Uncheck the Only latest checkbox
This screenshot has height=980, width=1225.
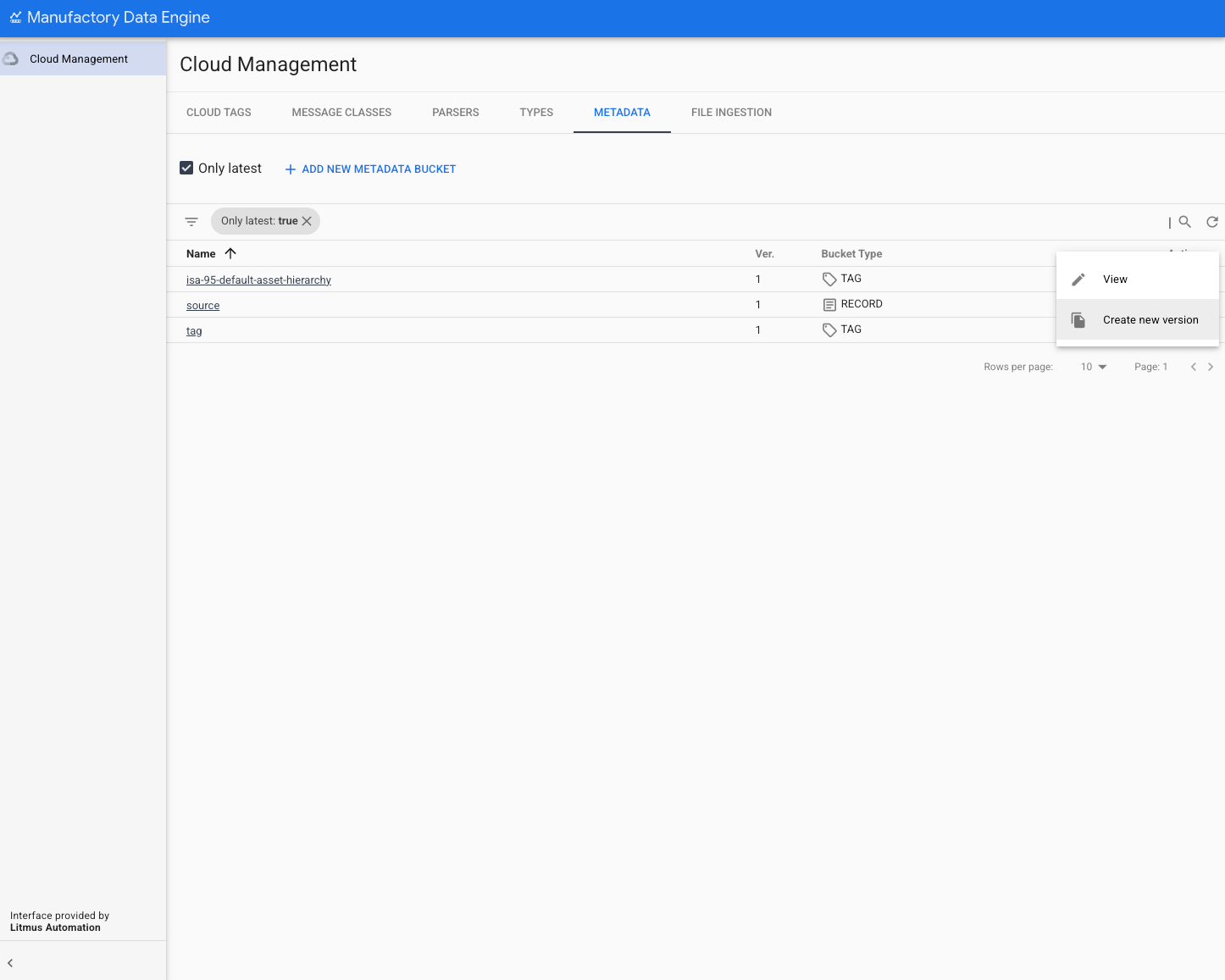[187, 169]
